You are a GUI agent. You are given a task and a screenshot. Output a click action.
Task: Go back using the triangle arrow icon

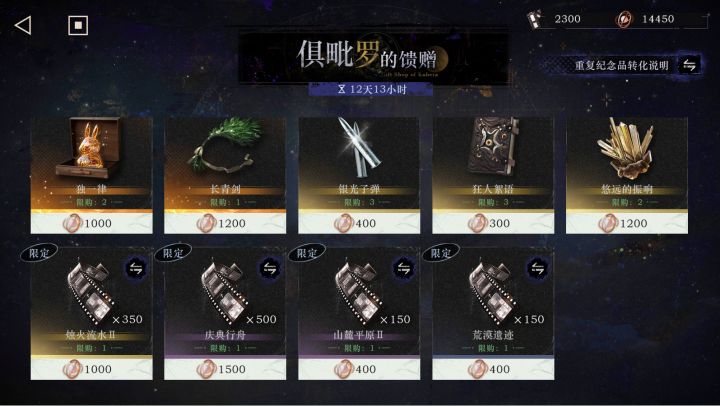pyautogui.click(x=23, y=25)
